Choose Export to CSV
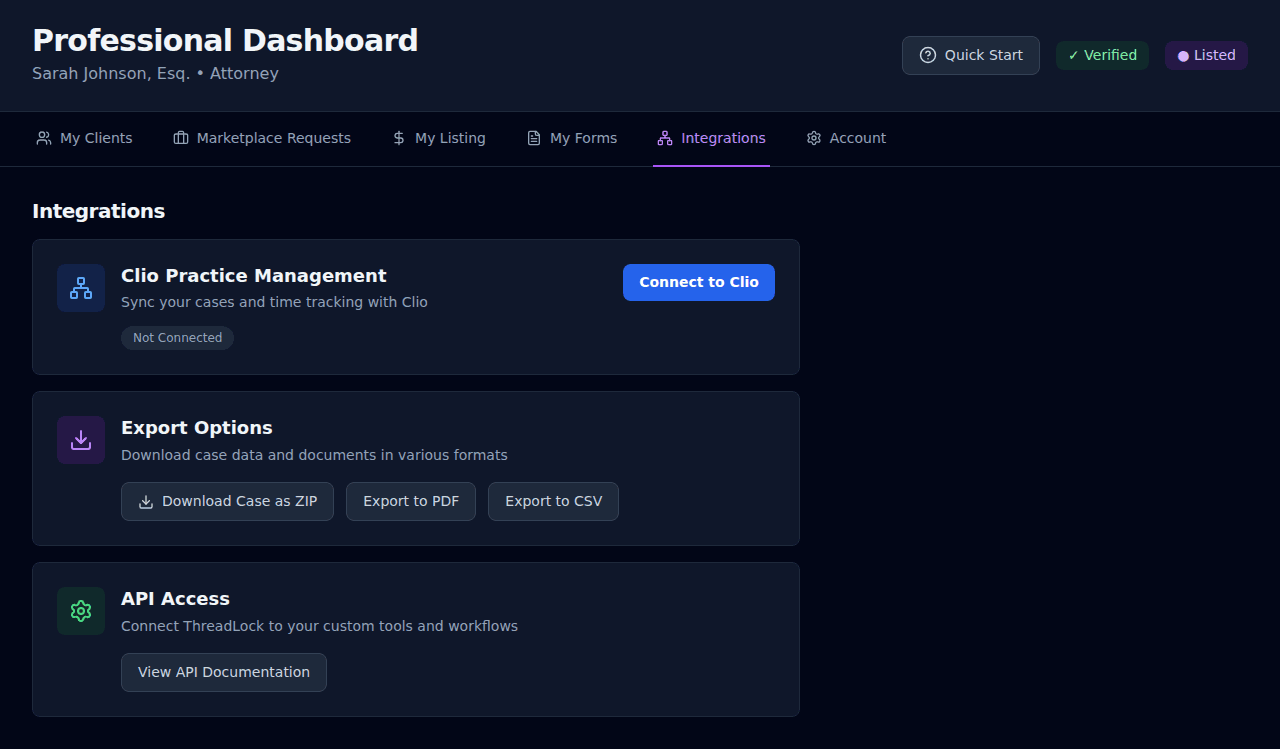 coord(553,502)
